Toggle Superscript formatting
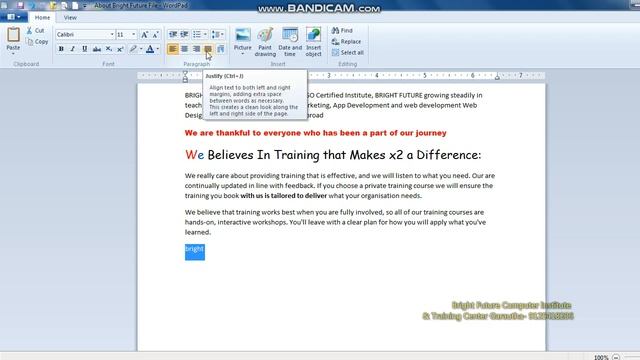Image resolution: width=640 pixels, height=360 pixels. 120,49
